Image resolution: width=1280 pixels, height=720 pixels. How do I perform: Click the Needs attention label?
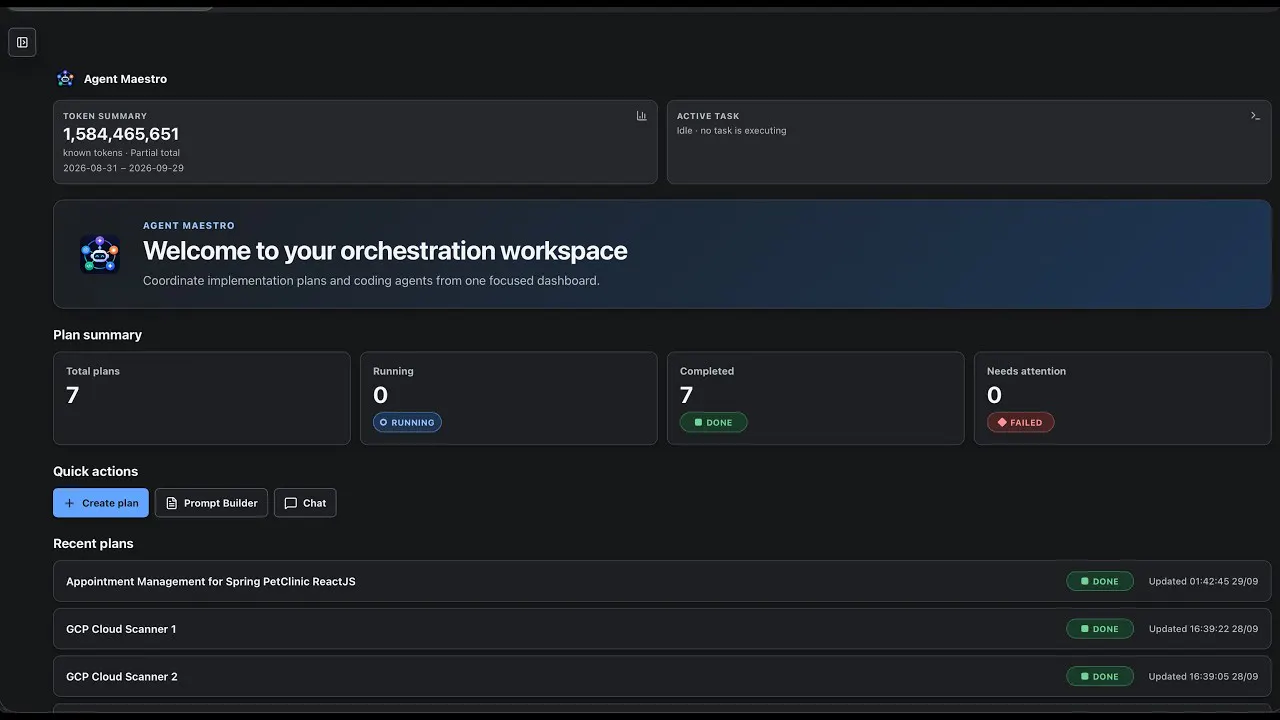pos(1026,371)
